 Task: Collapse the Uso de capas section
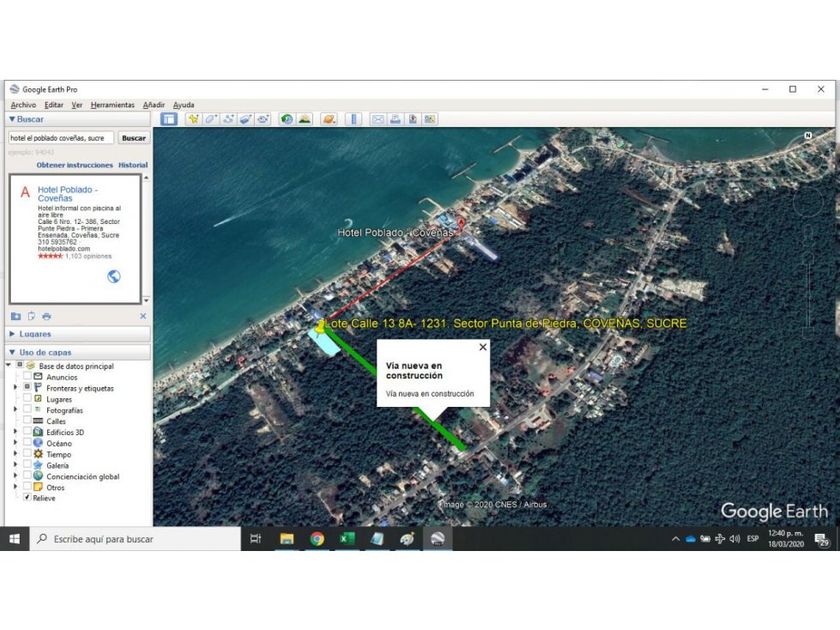pyautogui.click(x=12, y=352)
